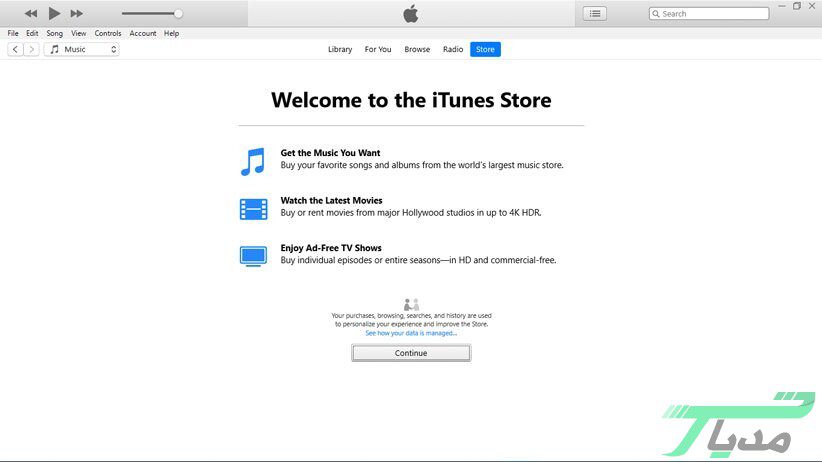The image size is (822, 462).
Task: Switch to the Library tab
Action: click(x=340, y=49)
